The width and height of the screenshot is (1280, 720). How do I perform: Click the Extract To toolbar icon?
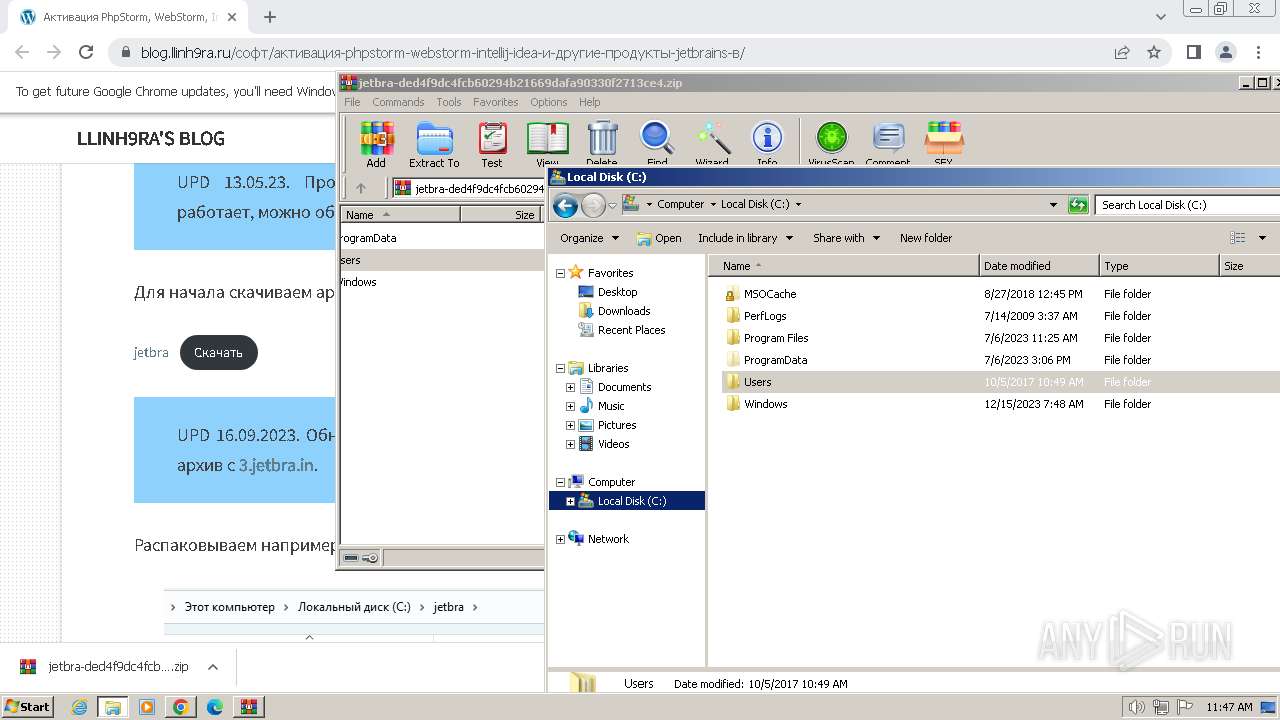[x=434, y=140]
